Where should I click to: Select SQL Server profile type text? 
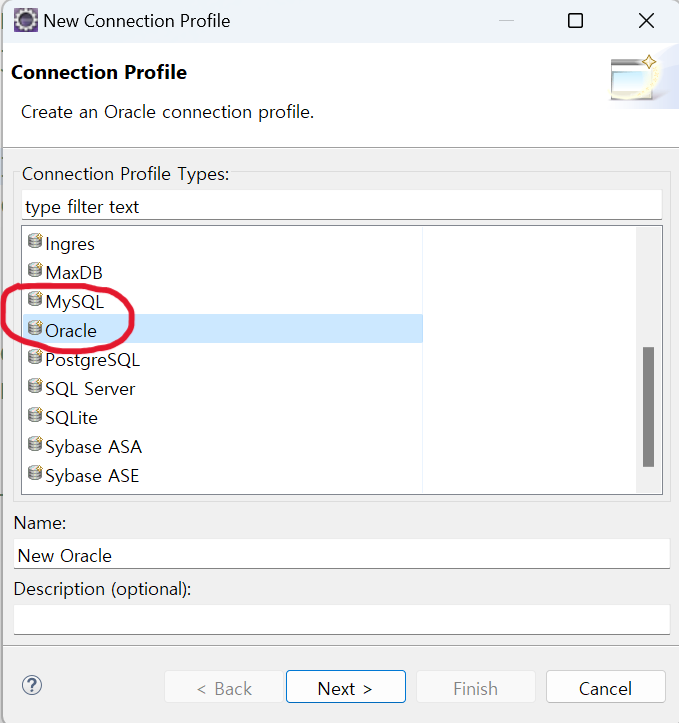[x=90, y=389]
